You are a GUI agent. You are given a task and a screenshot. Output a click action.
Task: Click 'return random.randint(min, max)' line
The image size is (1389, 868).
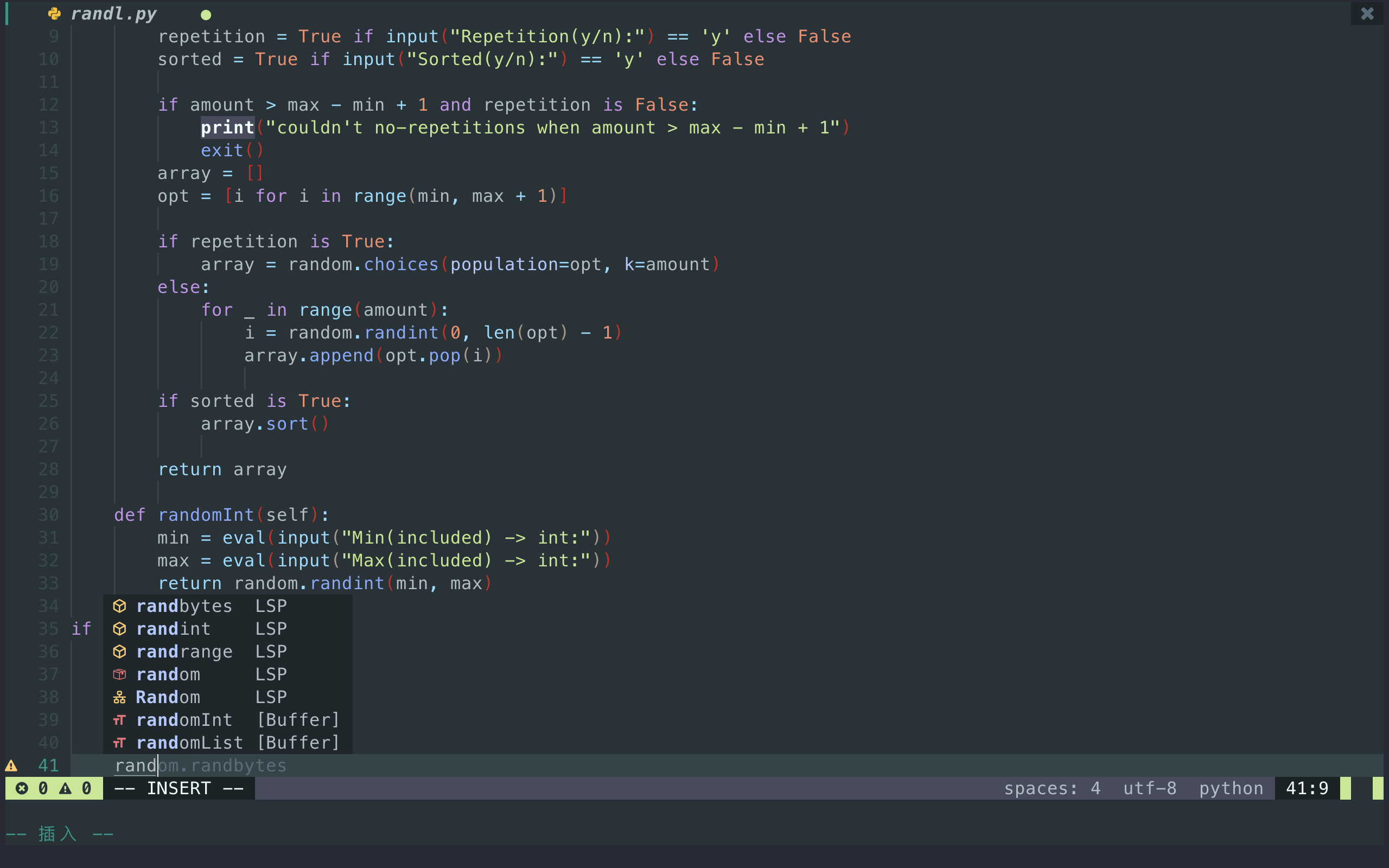click(x=325, y=583)
